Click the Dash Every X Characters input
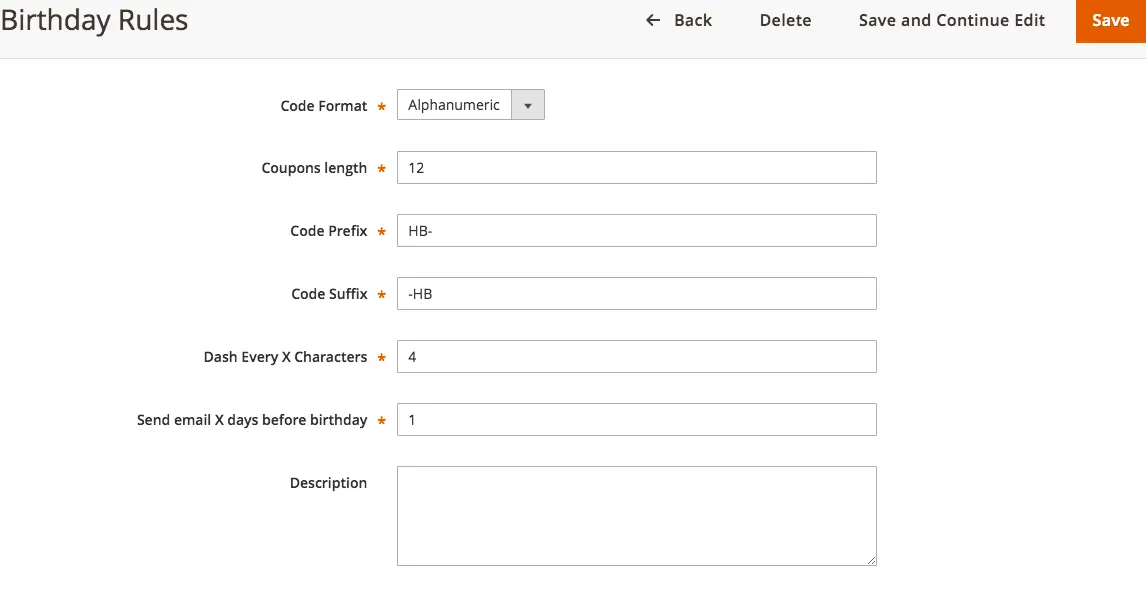 637,357
